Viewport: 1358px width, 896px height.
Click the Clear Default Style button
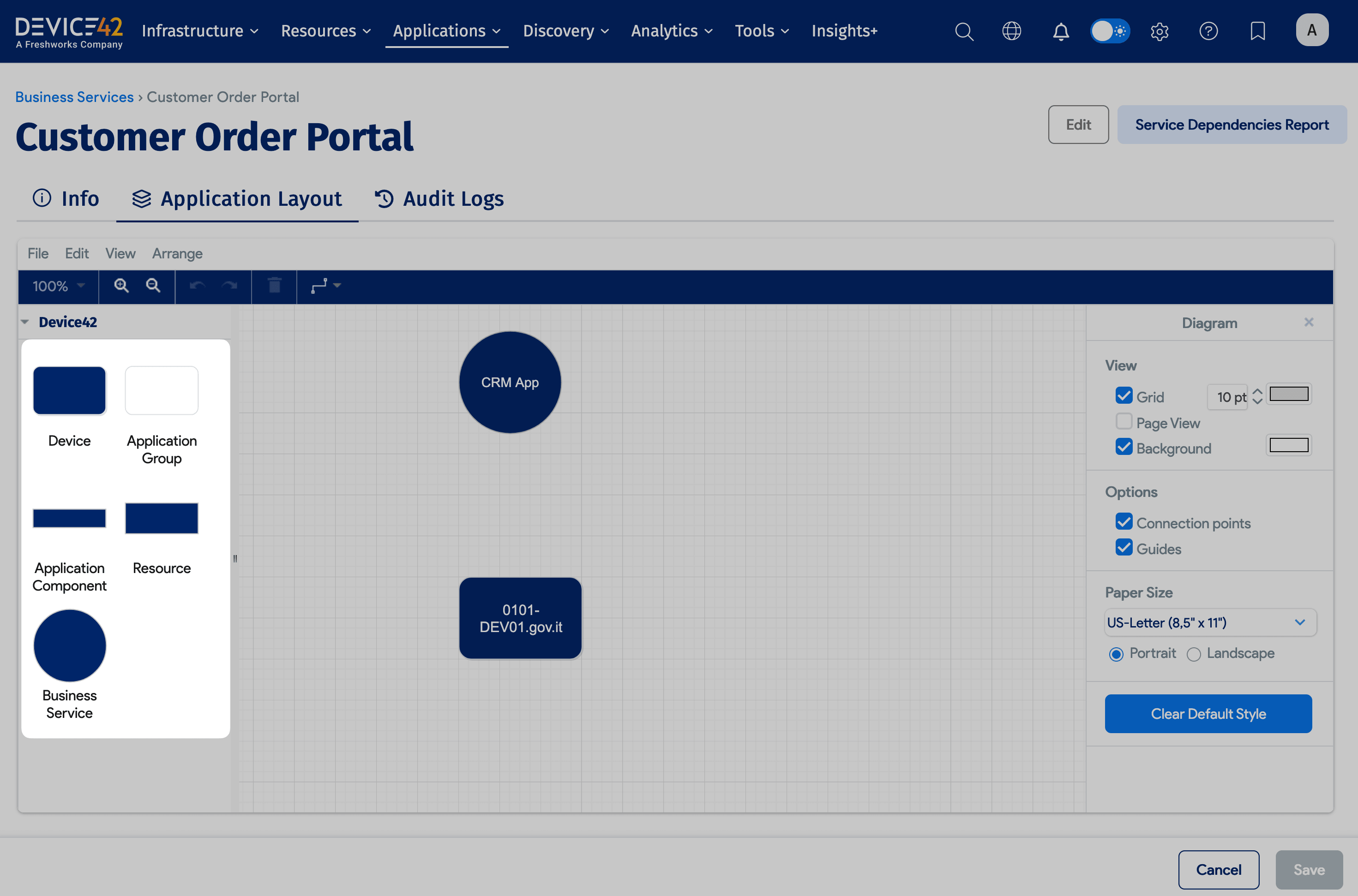click(x=1208, y=714)
